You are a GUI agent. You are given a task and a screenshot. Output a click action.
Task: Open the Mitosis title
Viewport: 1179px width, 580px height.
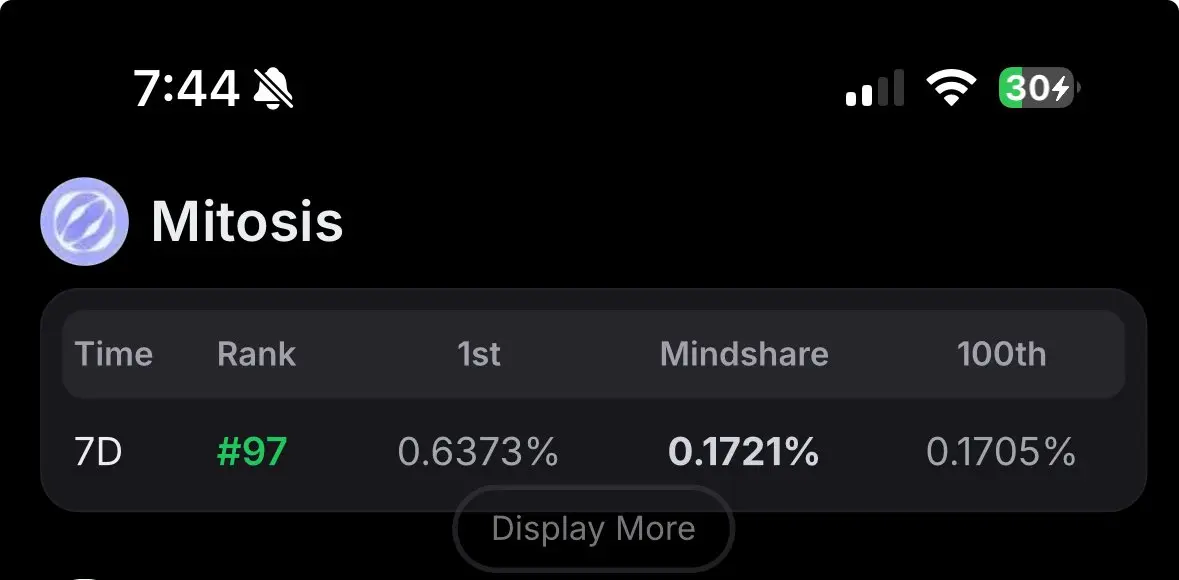coord(247,222)
